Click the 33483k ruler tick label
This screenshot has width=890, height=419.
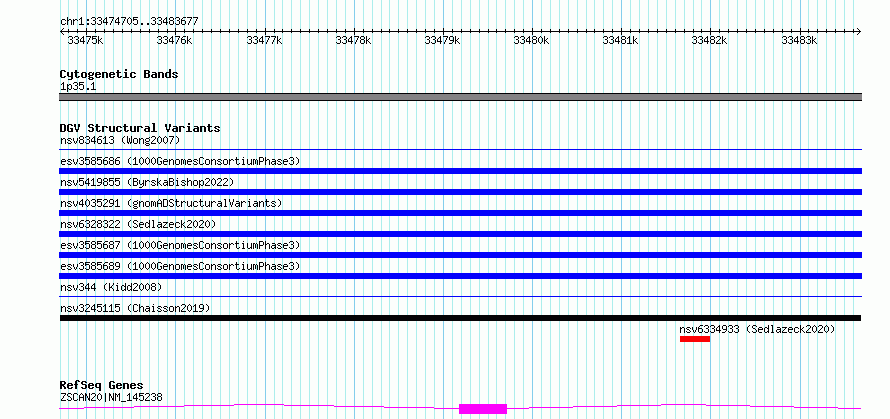tap(799, 40)
